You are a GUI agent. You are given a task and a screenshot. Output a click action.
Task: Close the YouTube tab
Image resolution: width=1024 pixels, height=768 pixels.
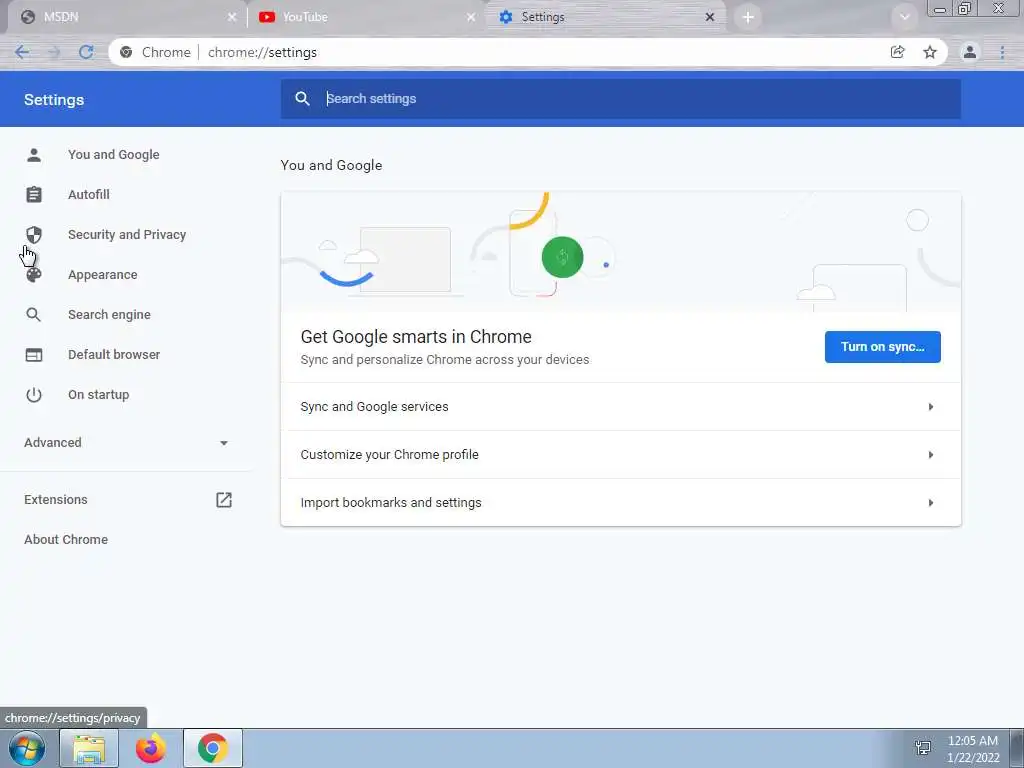click(x=471, y=17)
